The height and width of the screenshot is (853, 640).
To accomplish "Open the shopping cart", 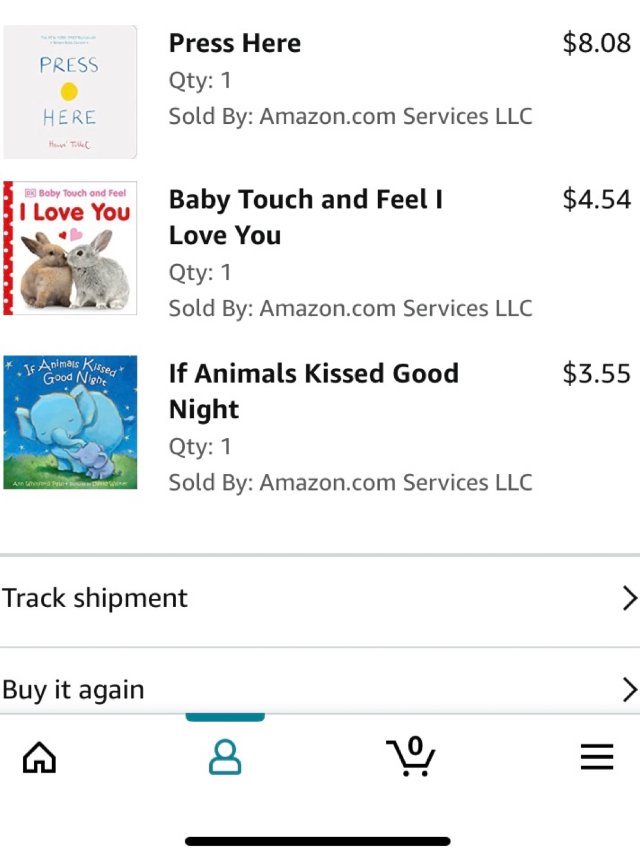I will tap(411, 757).
